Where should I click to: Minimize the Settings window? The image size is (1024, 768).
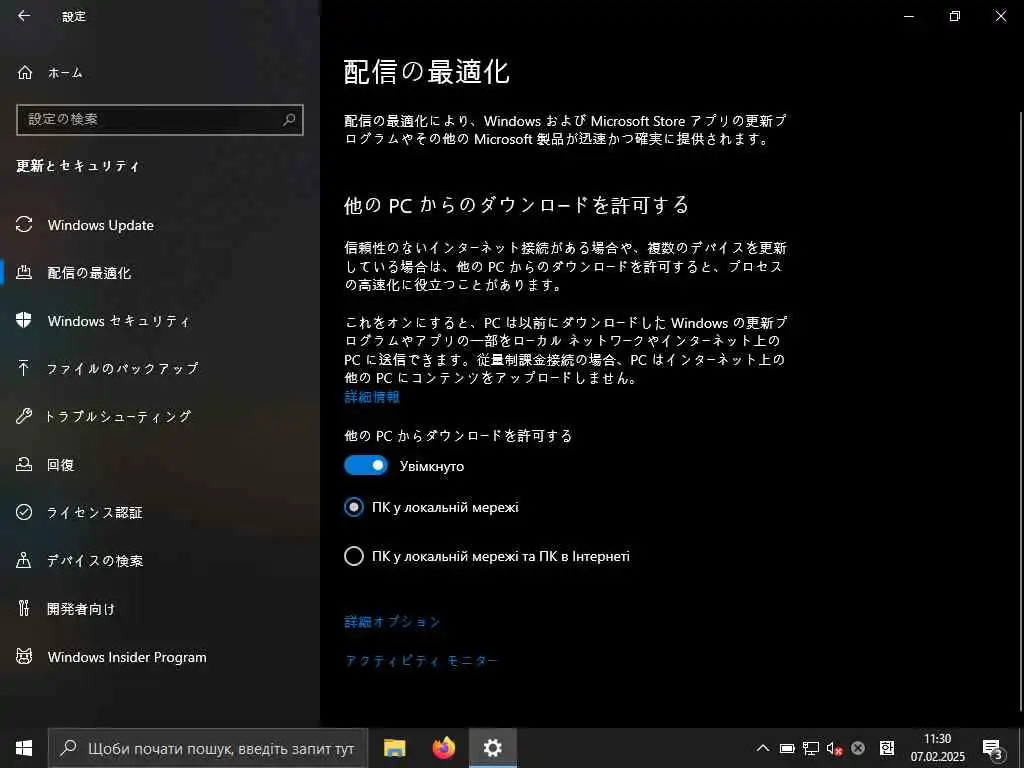(x=909, y=16)
